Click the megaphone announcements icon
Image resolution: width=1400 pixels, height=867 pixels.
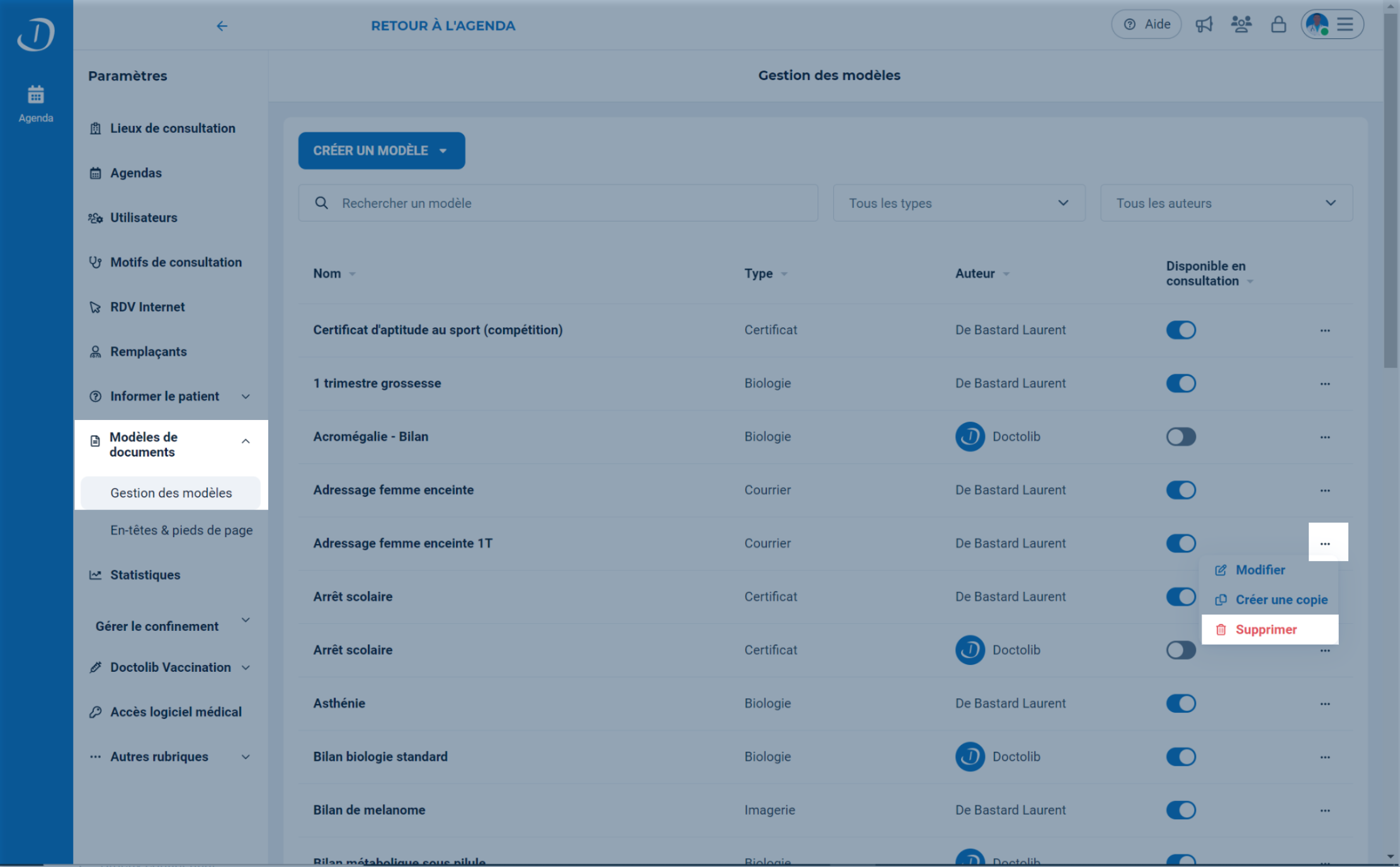(x=1204, y=25)
